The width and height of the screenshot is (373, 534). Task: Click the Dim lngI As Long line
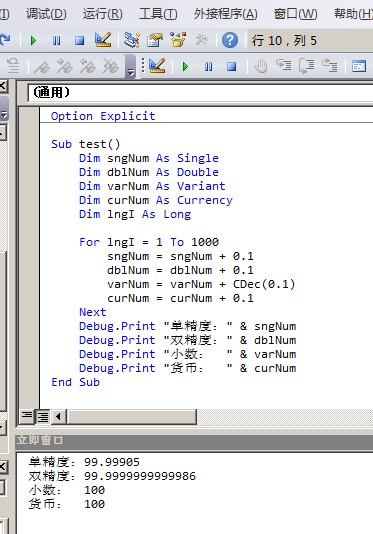pos(135,214)
